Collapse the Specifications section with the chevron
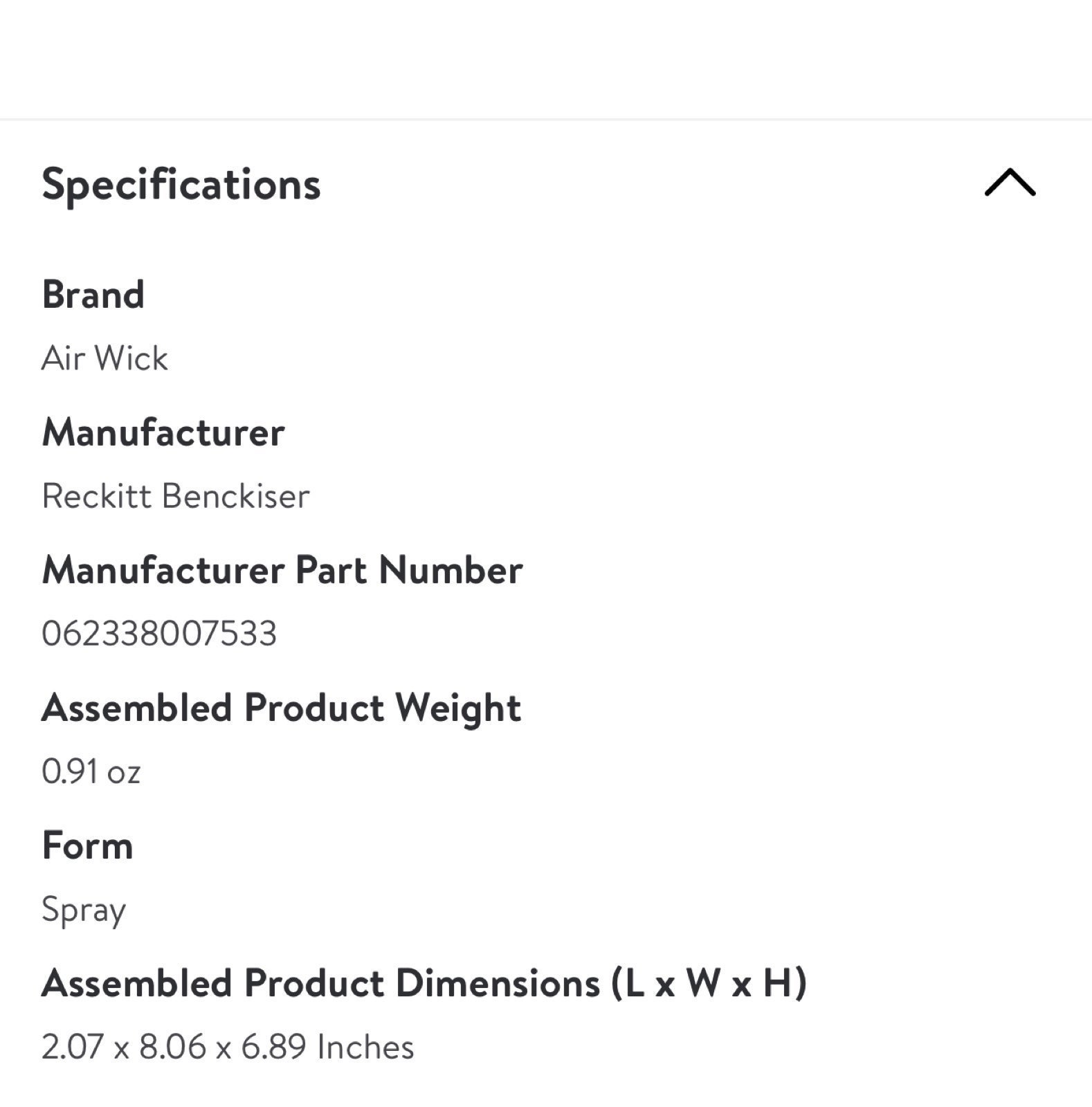This screenshot has height=1107, width=1092. pos(1010,183)
